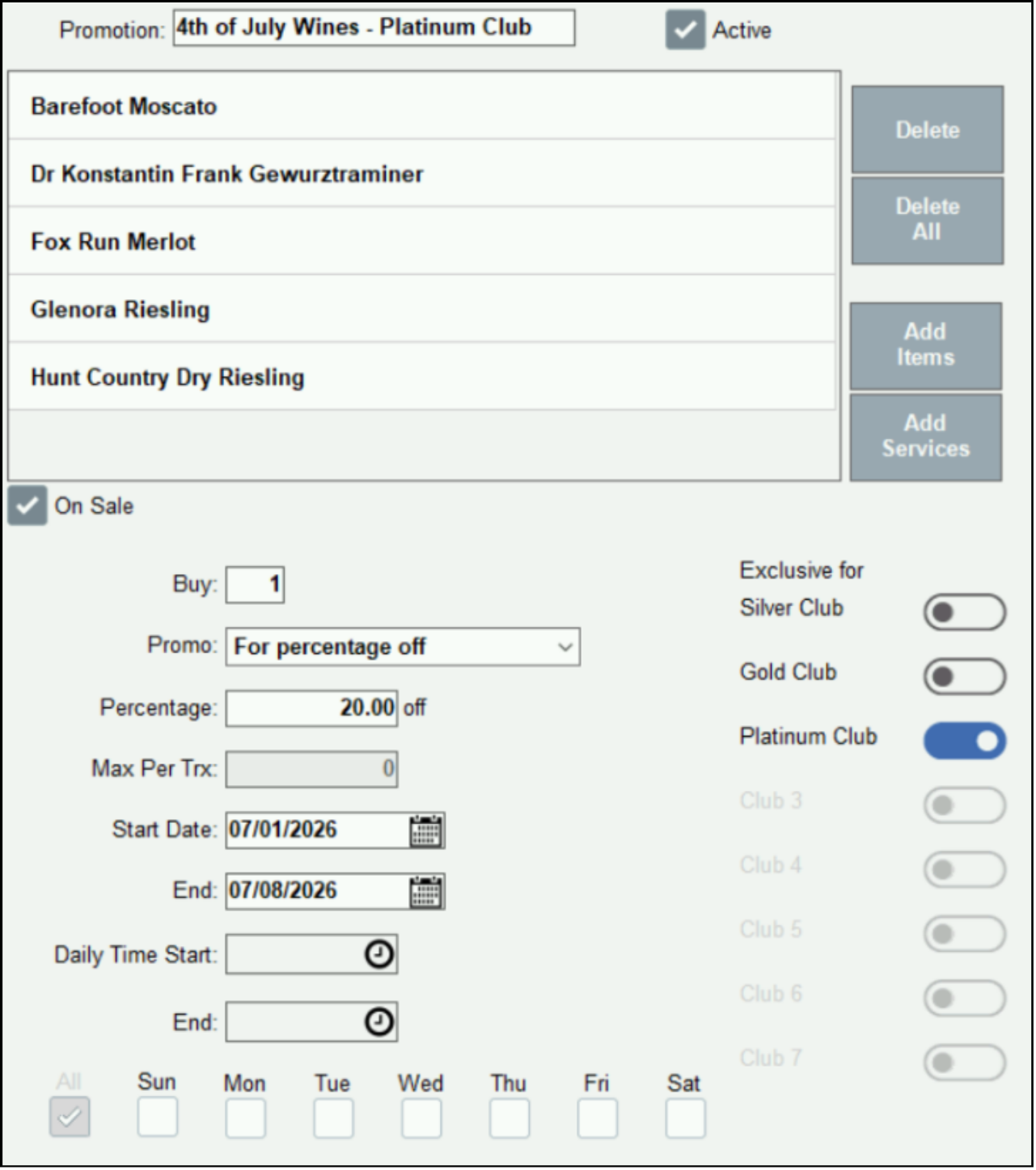The height and width of the screenshot is (1170, 1036).
Task: Check the Sat day checkbox
Action: click(687, 1120)
